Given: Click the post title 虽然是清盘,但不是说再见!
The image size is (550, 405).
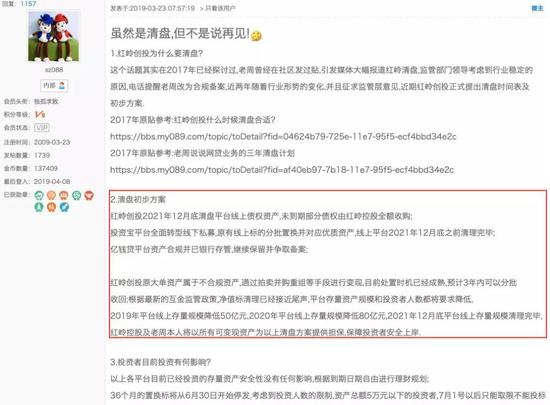Looking at the screenshot, I should tap(180, 33).
